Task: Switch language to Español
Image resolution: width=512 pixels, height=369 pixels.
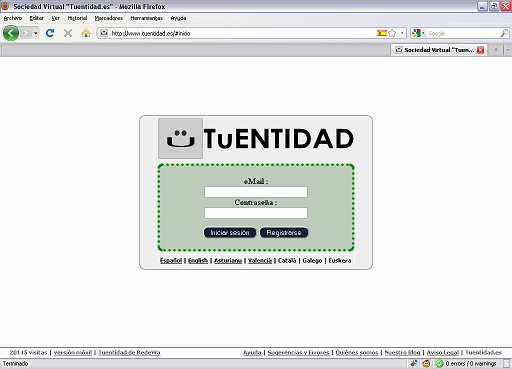Action: [171, 260]
